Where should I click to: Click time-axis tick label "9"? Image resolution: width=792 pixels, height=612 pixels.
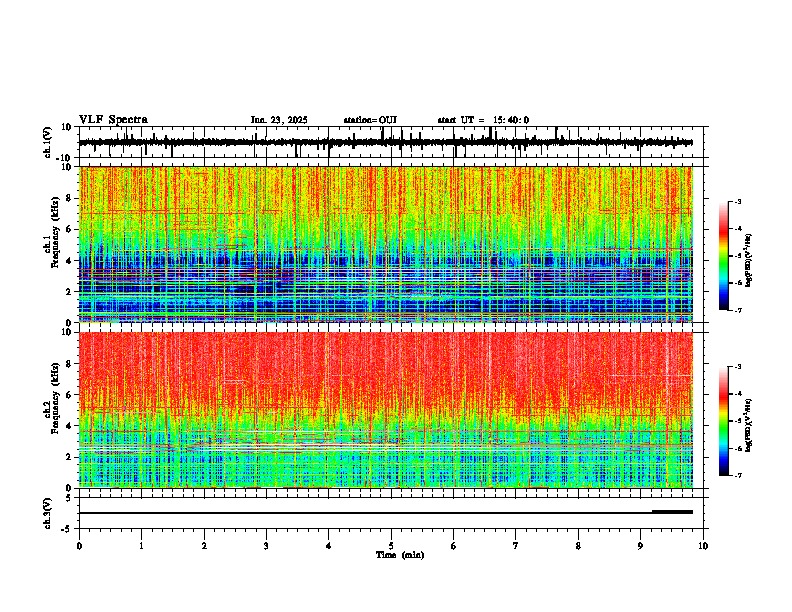pos(640,546)
